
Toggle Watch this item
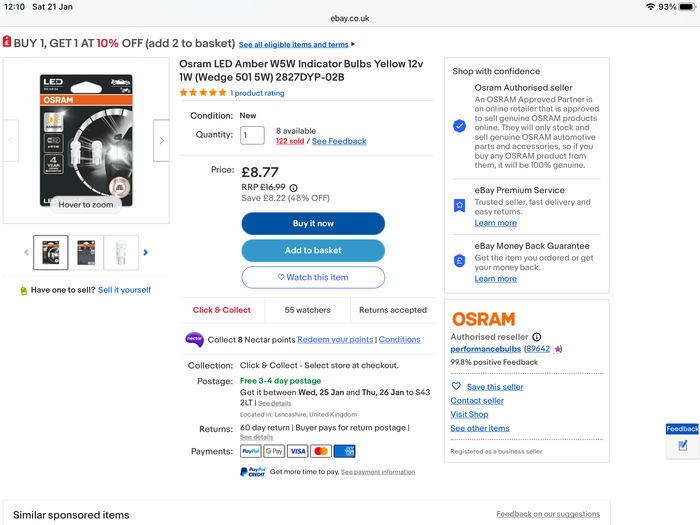tap(313, 277)
